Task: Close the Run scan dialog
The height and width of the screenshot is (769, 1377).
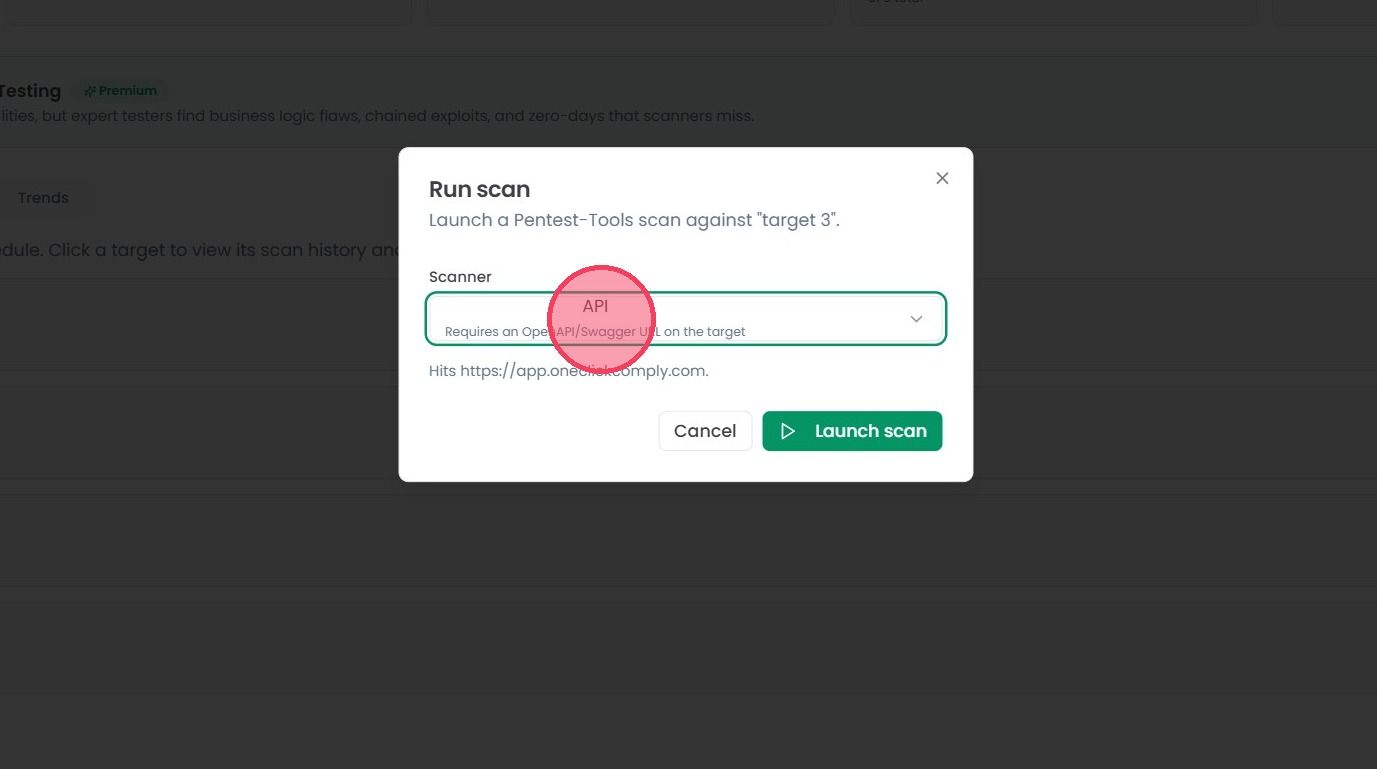Action: coord(942,178)
